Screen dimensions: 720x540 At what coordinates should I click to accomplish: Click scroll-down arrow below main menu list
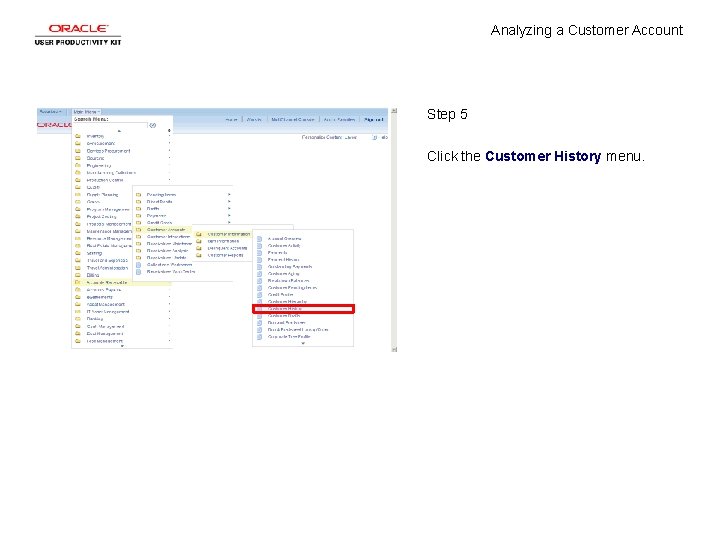tap(122, 346)
